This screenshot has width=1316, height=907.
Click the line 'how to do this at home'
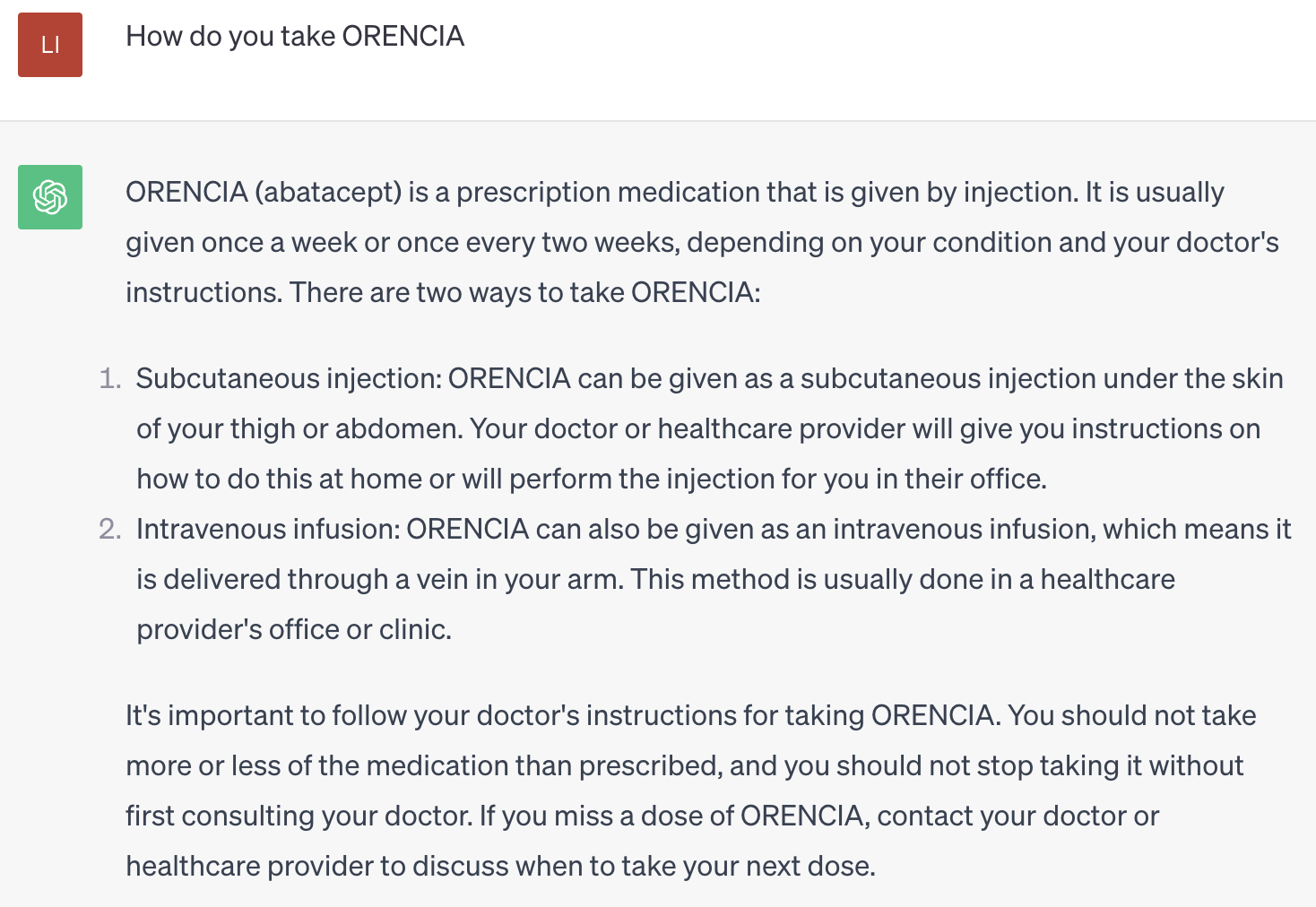point(592,479)
